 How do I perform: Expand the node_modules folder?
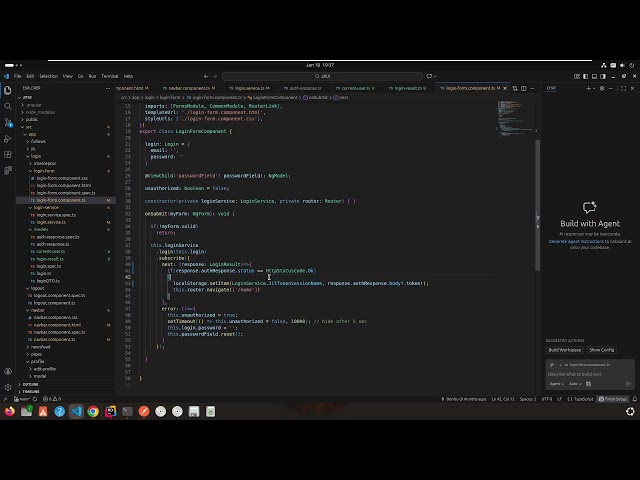(x=40, y=112)
